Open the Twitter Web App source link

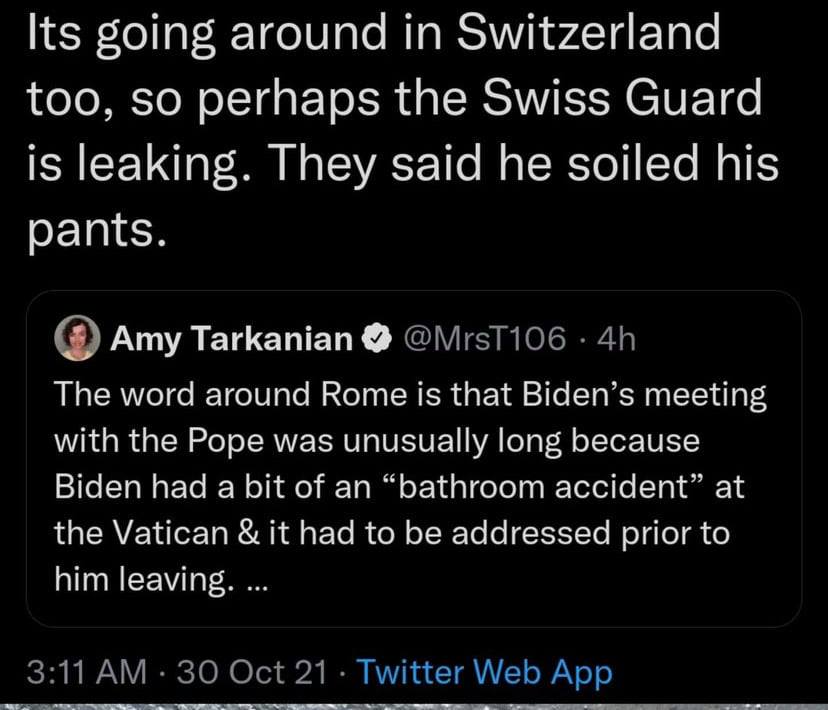(484, 672)
